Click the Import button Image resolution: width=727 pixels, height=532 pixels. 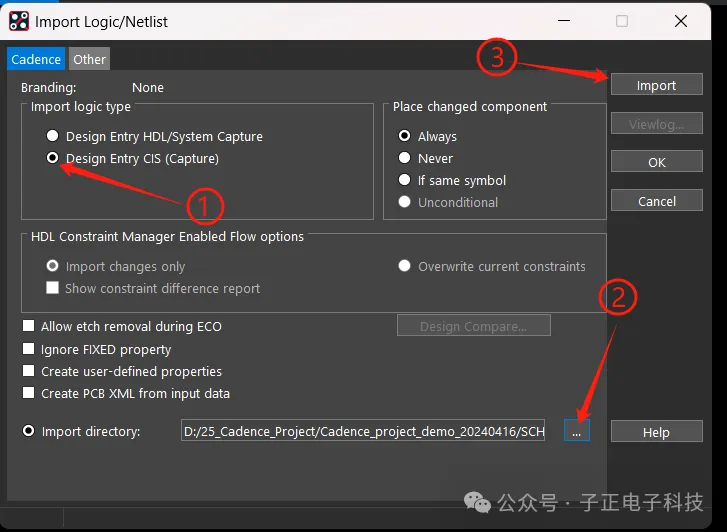click(x=657, y=85)
